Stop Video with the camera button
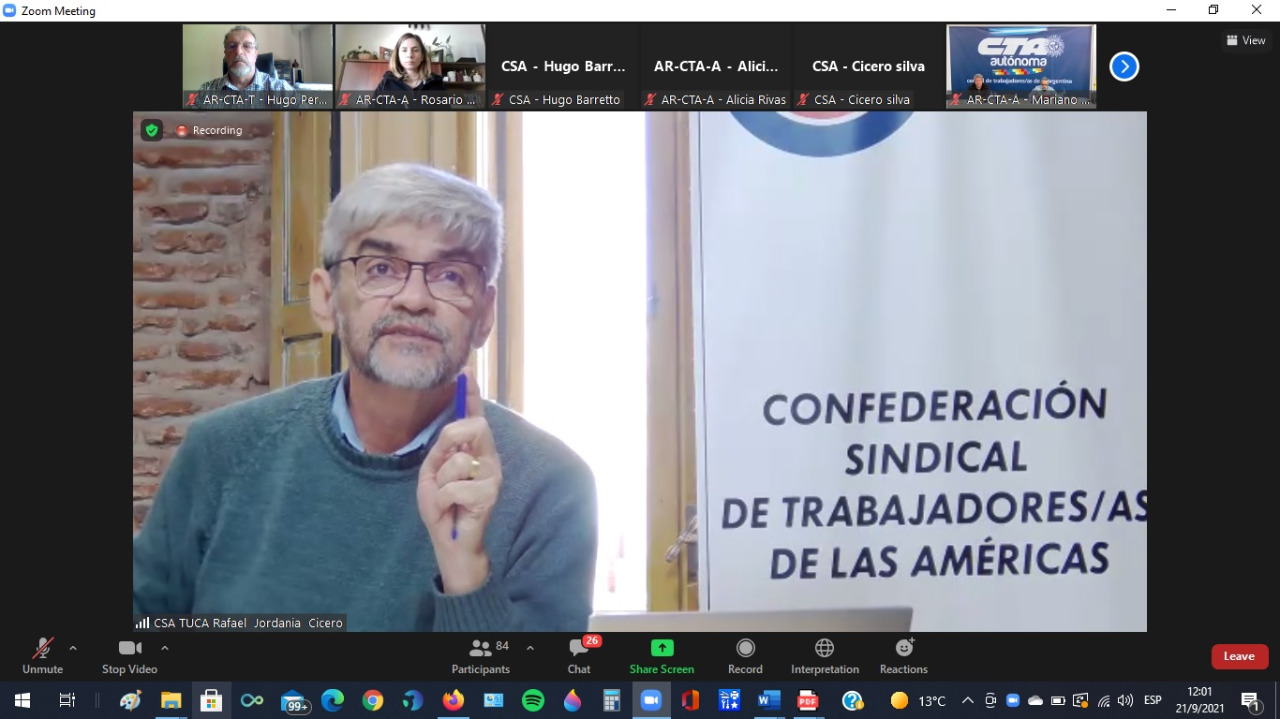 [x=129, y=656]
